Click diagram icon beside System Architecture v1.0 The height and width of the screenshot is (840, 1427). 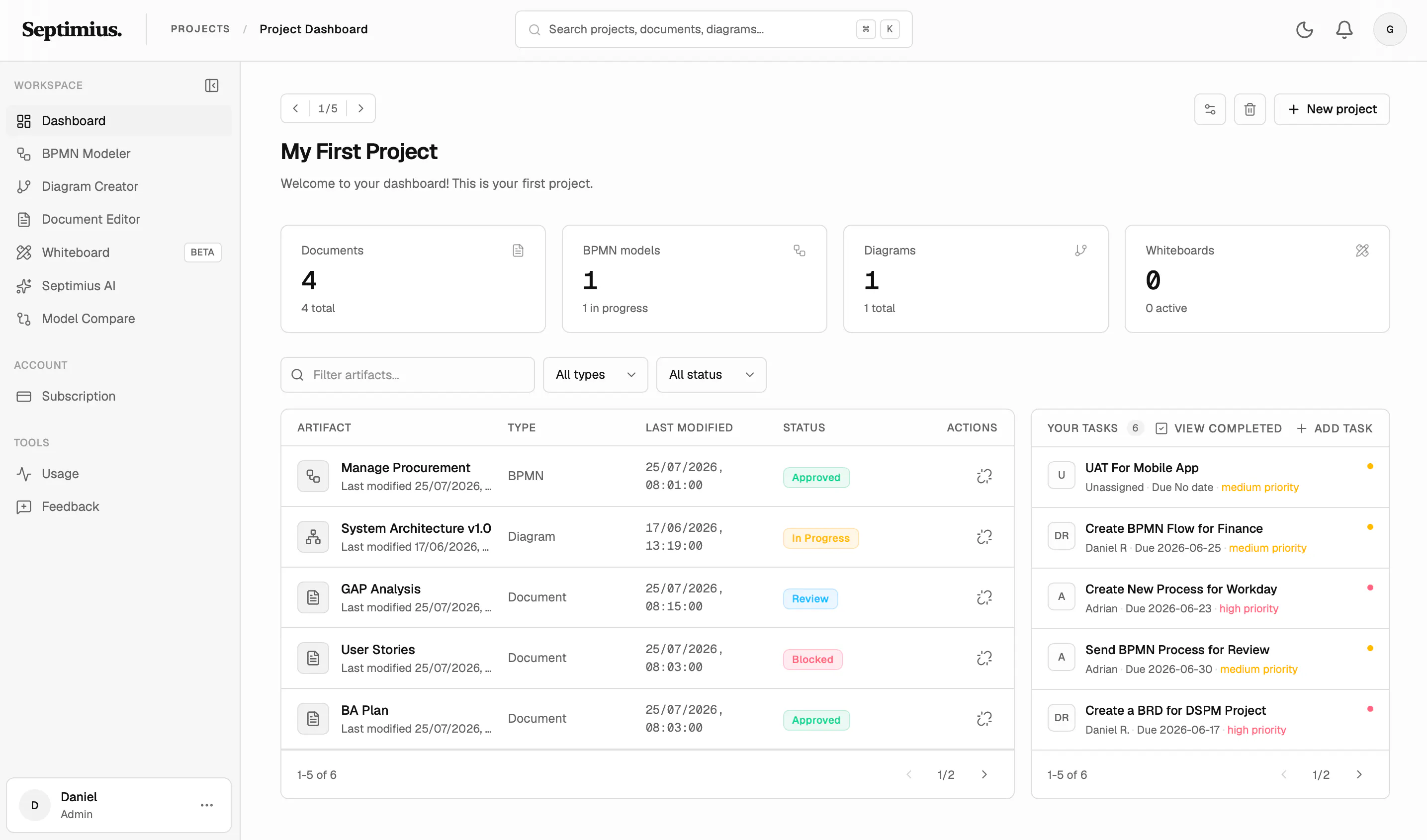click(313, 537)
